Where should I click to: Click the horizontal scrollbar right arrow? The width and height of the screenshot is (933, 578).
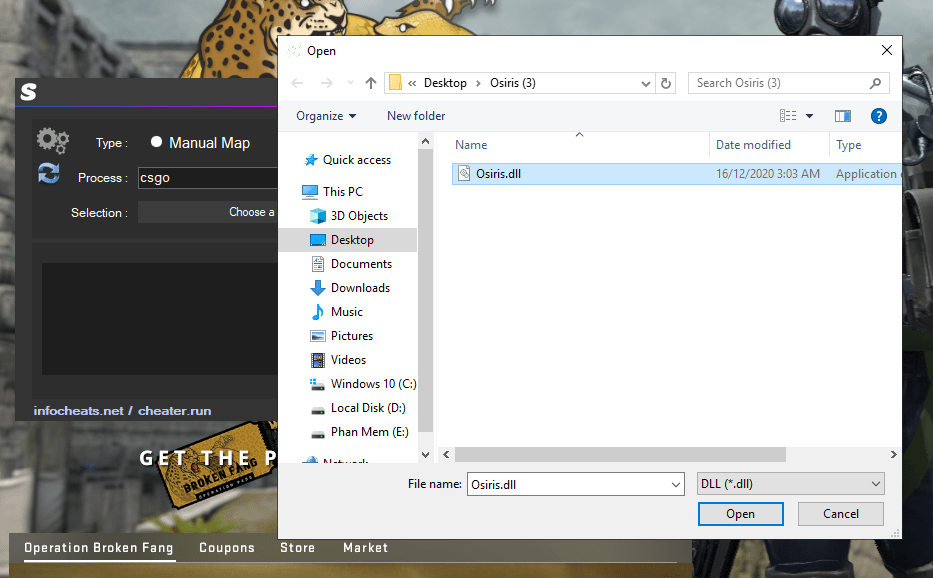(x=894, y=454)
